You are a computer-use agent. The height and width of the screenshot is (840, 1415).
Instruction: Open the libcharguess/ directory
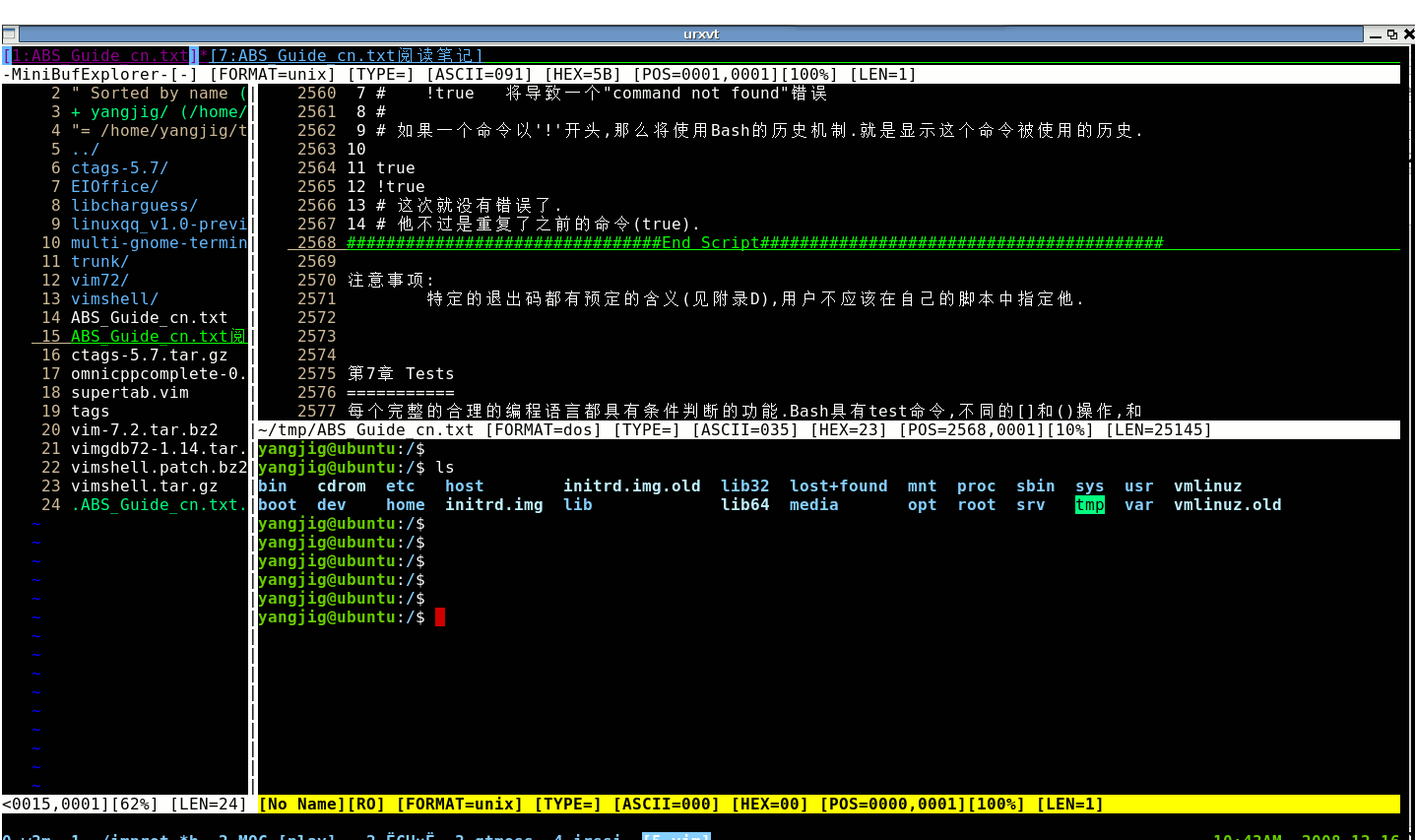(x=134, y=205)
